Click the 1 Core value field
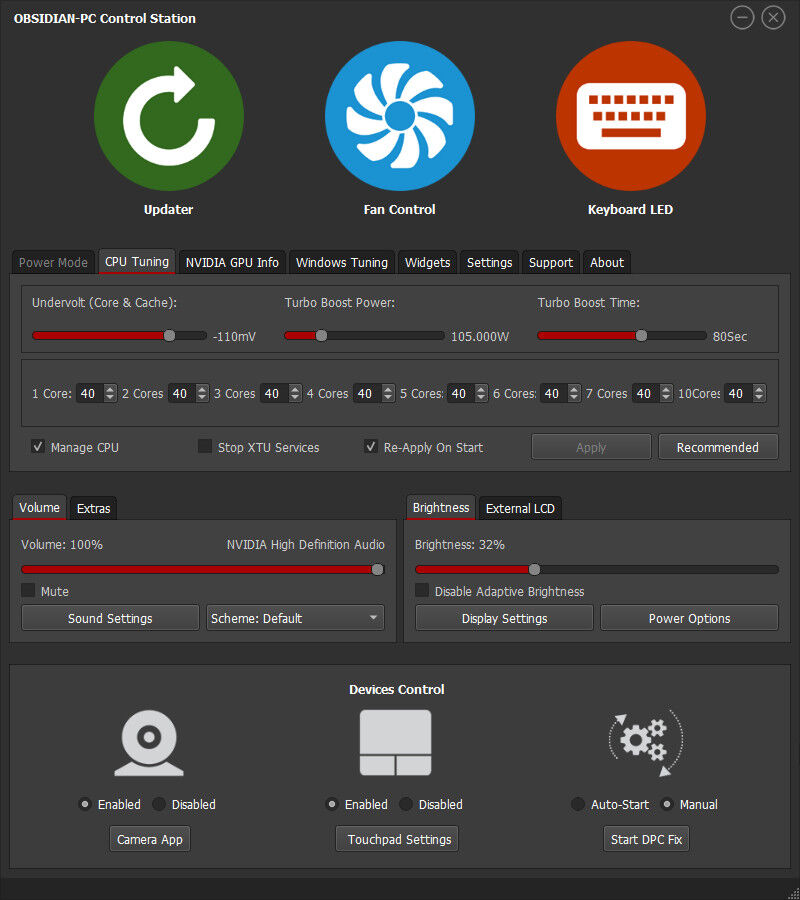The height and width of the screenshot is (900, 800). 90,393
